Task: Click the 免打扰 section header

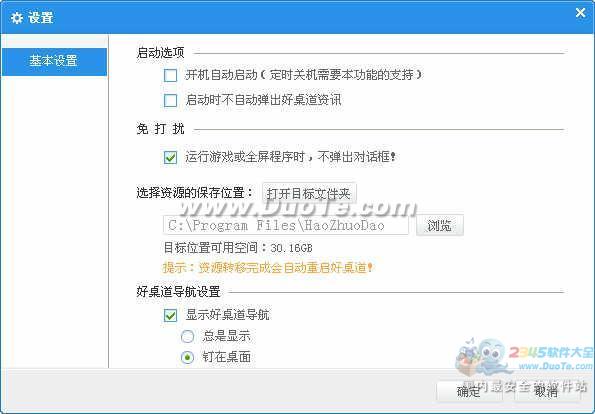Action: pos(161,129)
